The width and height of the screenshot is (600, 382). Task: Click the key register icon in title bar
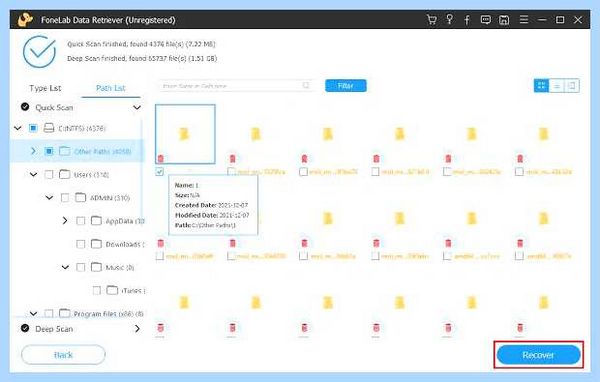tap(450, 20)
